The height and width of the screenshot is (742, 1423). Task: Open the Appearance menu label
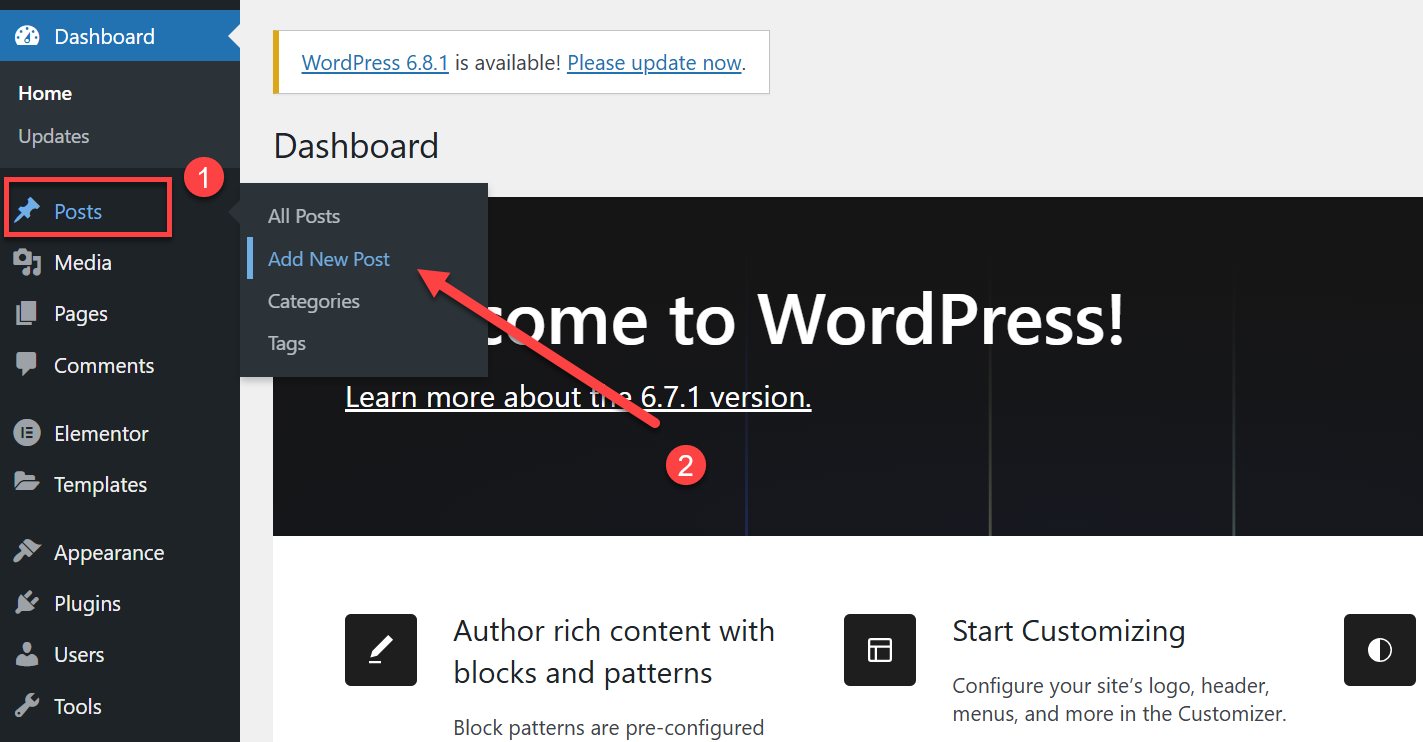click(109, 553)
